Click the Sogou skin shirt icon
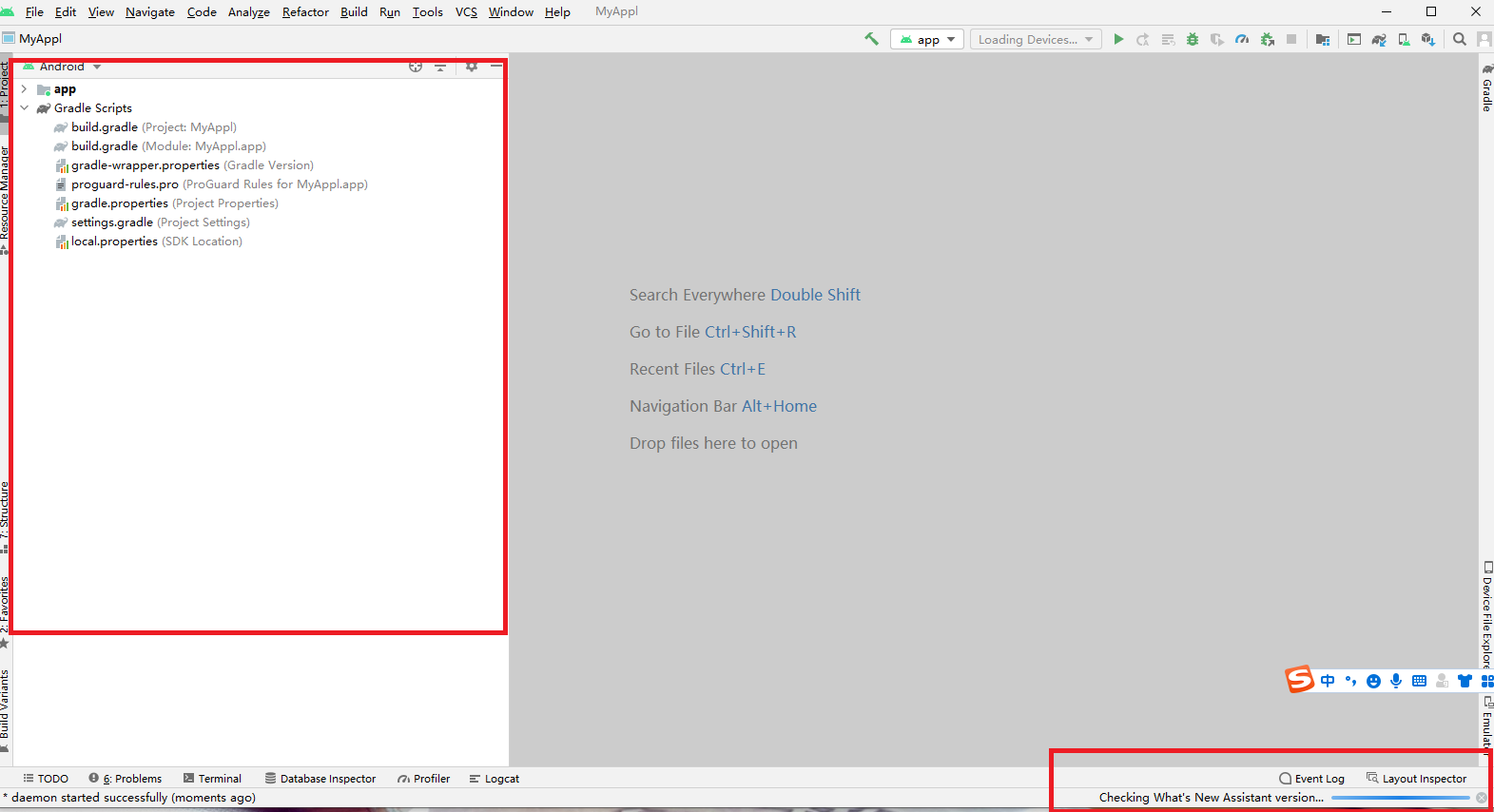This screenshot has height=812, width=1494. [1465, 681]
